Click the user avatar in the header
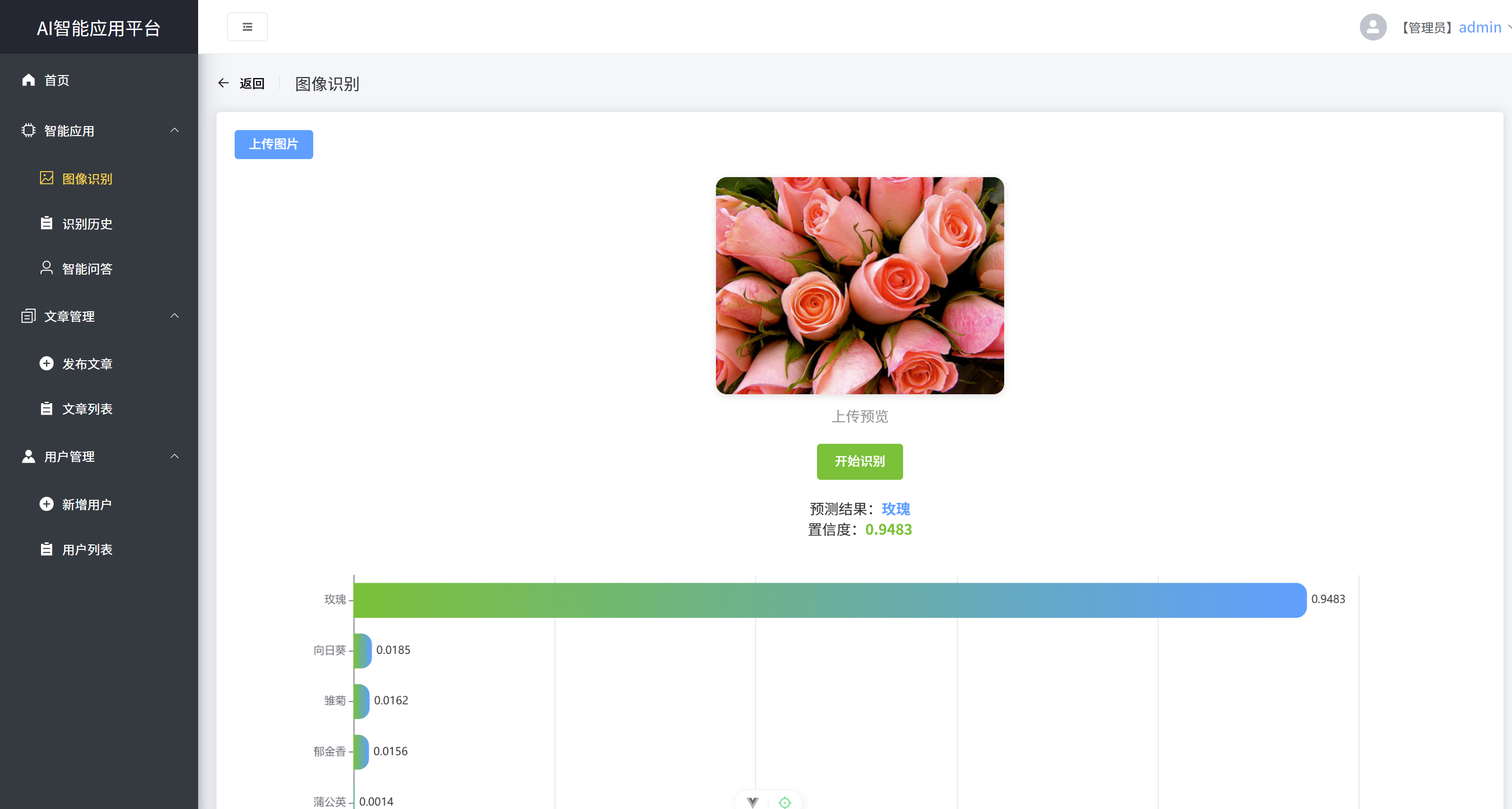 pyautogui.click(x=1373, y=27)
